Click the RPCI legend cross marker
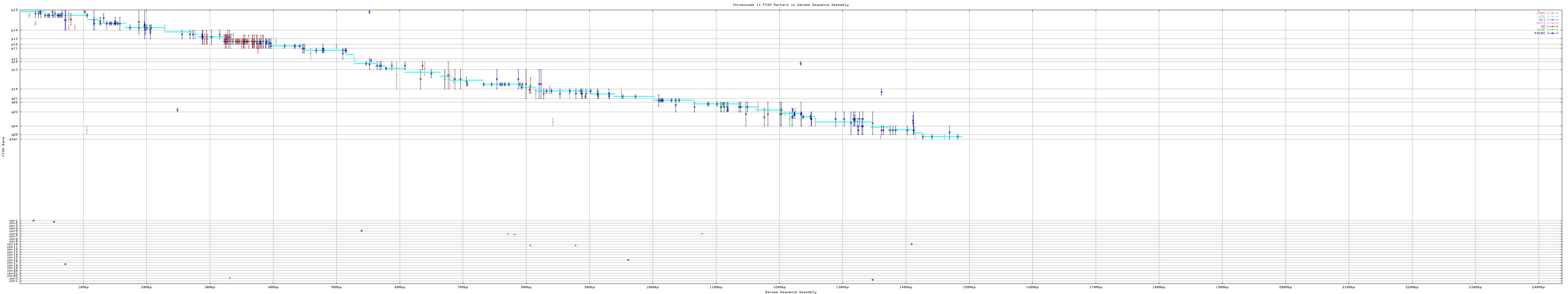 pos(1553,23)
